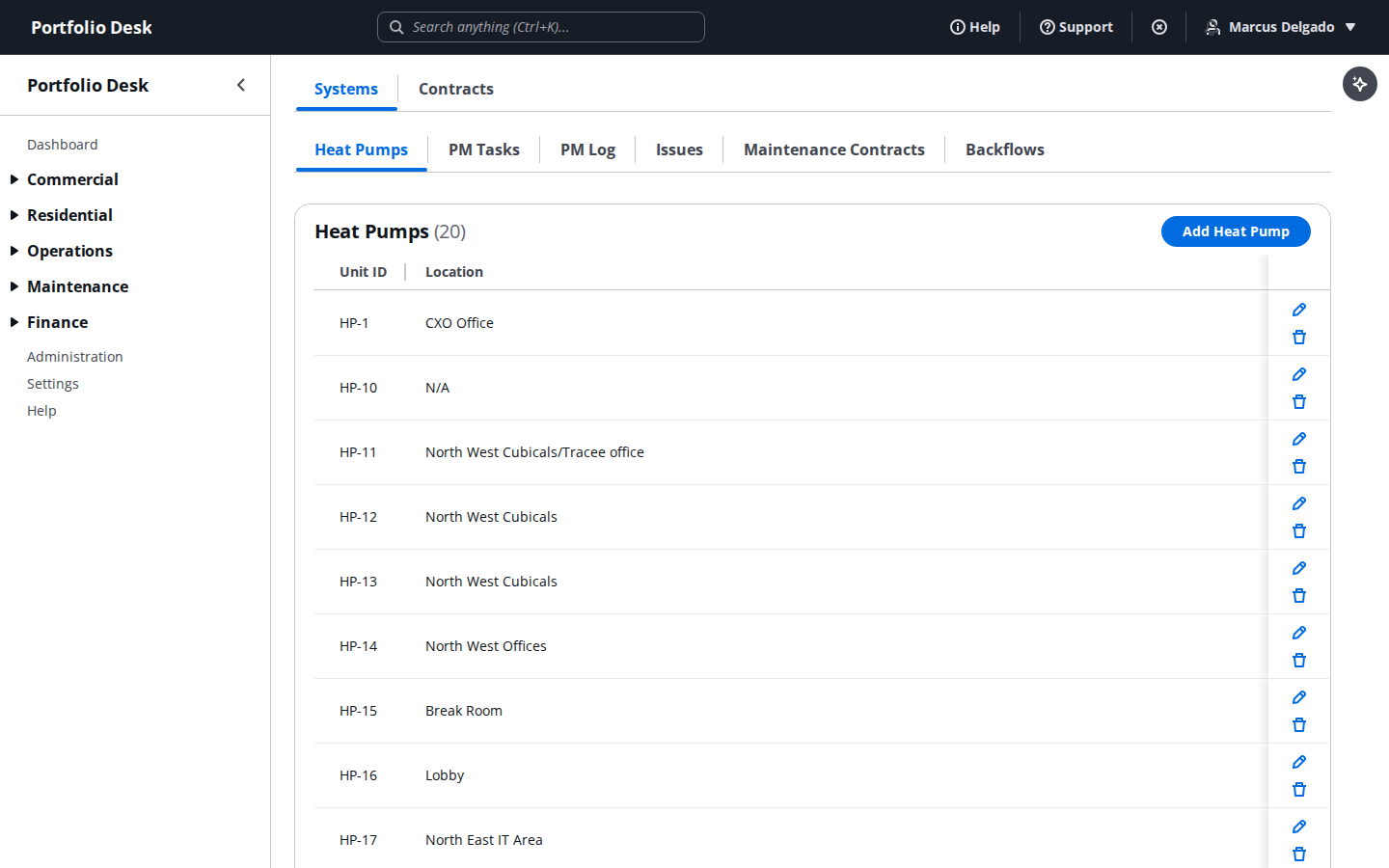Screen dimensions: 1389x868
Task: Delete heat pump HP-1 with trash icon
Action: coord(1299,338)
